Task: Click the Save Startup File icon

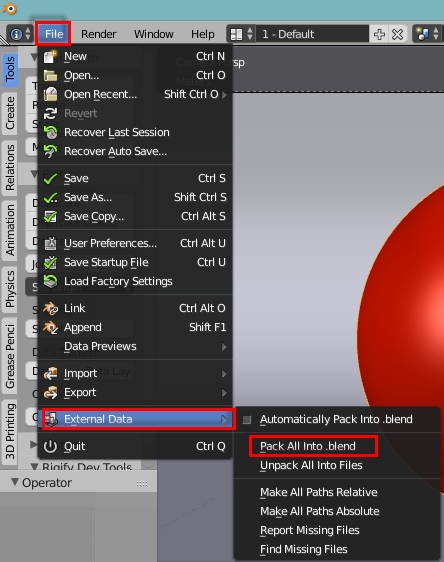Action: 51,262
